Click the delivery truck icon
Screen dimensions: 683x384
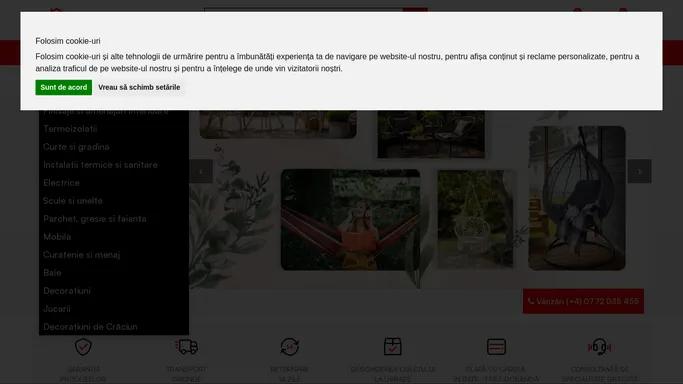coord(186,347)
